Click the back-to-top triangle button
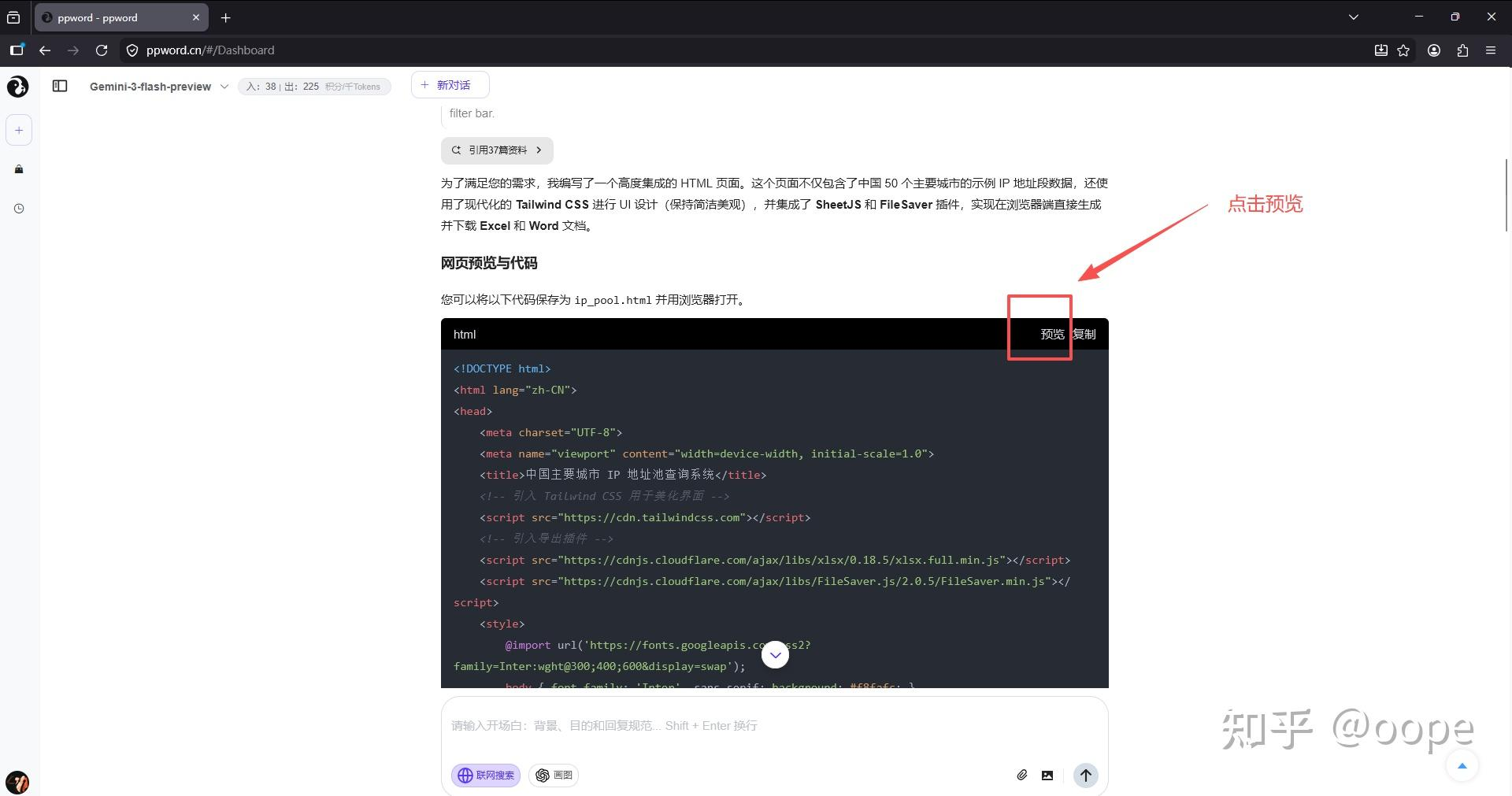The width and height of the screenshot is (1512, 796). [x=1462, y=766]
